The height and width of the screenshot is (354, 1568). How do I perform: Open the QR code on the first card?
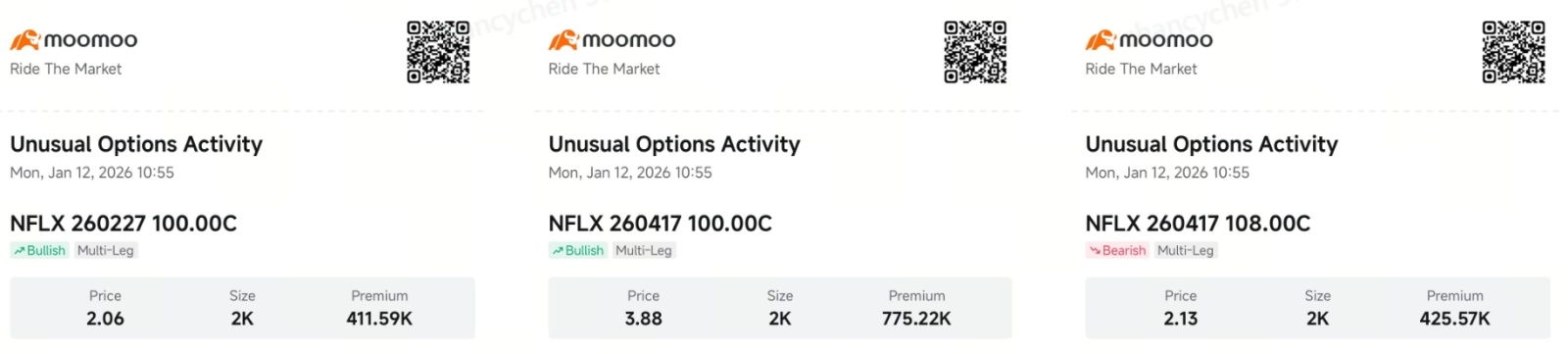click(x=438, y=52)
